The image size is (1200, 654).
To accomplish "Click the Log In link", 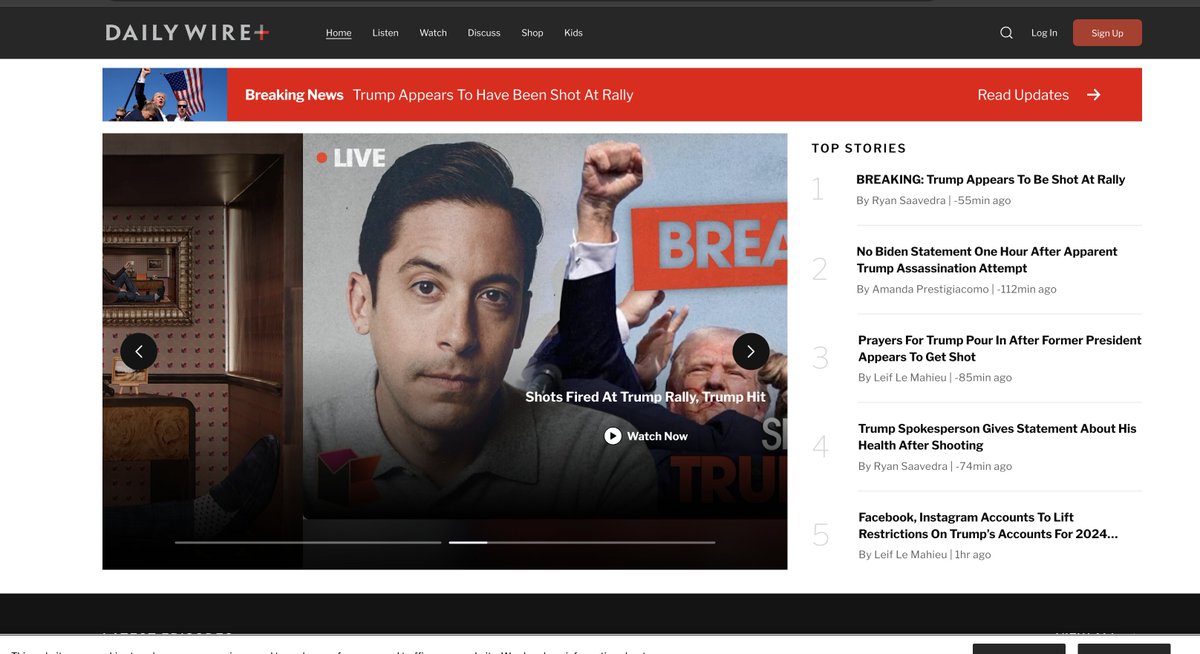I will click(1044, 33).
